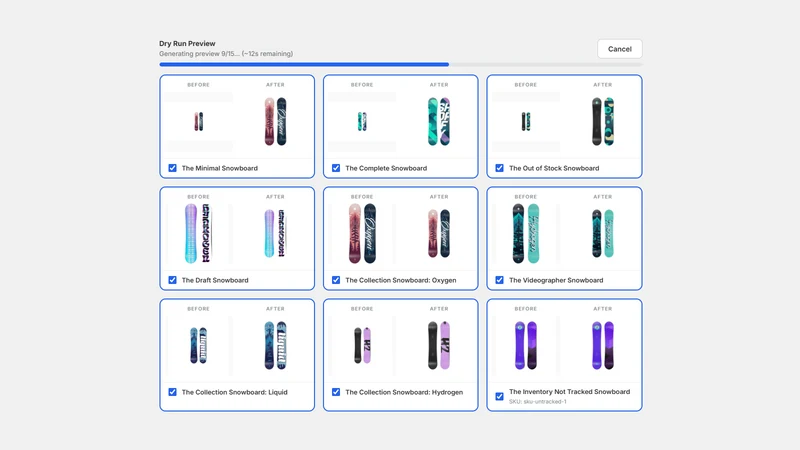Screen dimensions: 800x450
Task: Click The Draft Snowboard title
Action: pos(215,280)
